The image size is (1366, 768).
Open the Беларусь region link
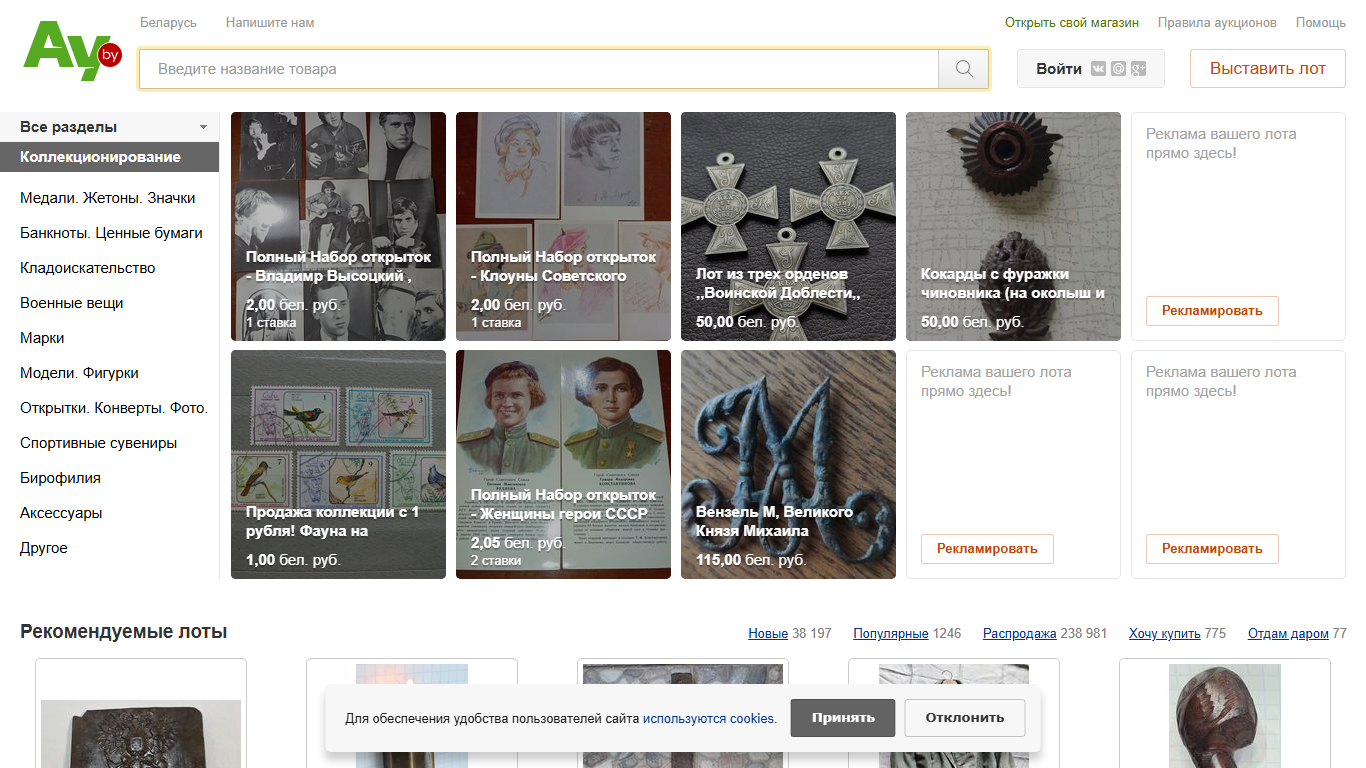click(x=168, y=22)
